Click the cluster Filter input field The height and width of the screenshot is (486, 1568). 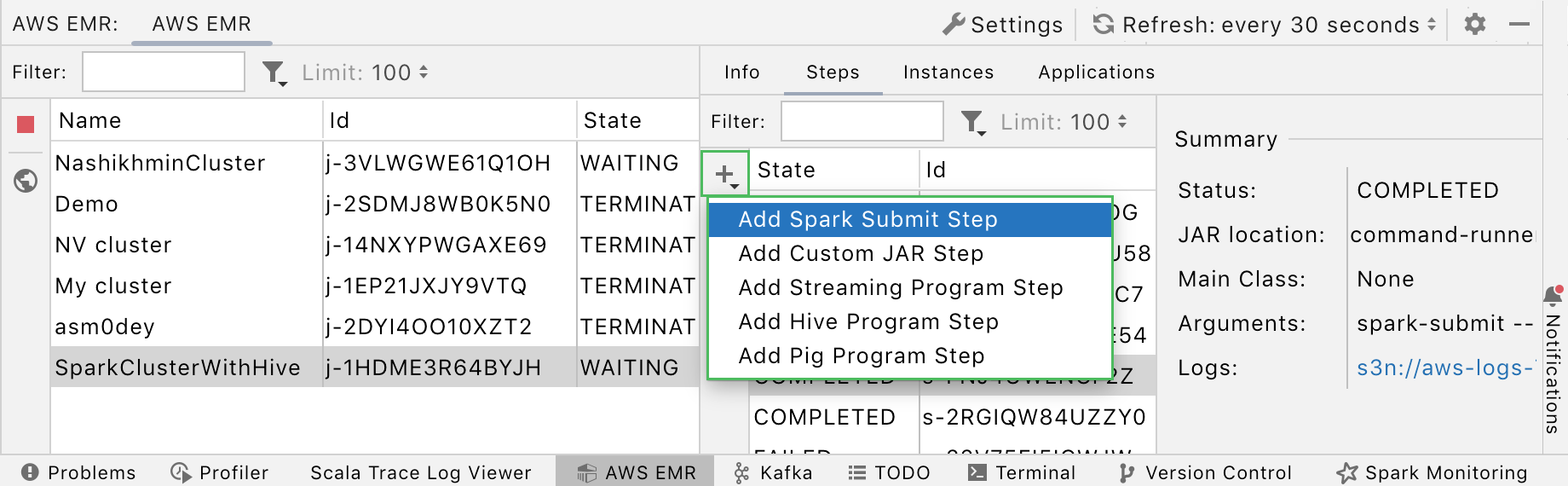pos(164,72)
